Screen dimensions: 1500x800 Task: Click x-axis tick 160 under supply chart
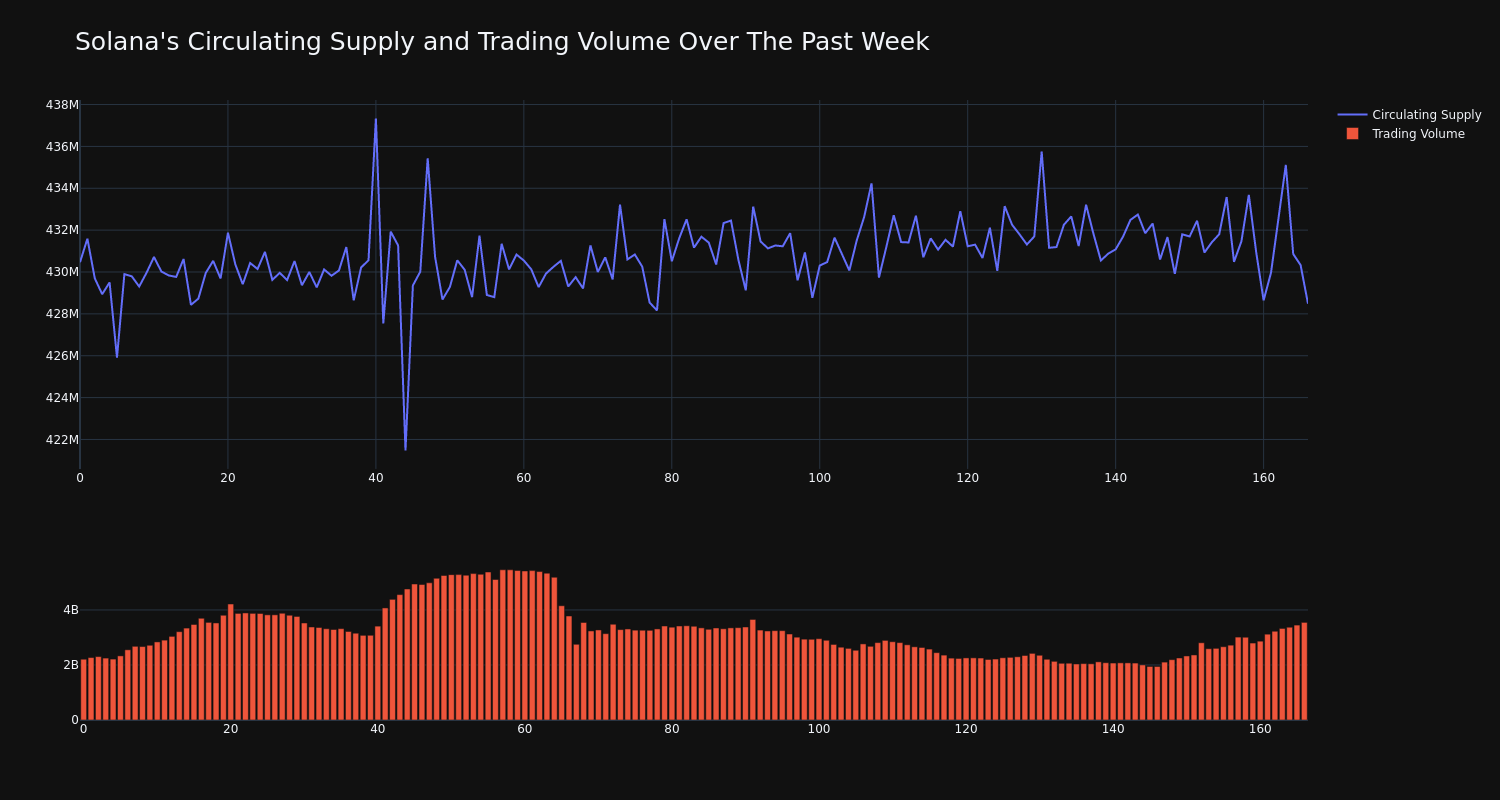click(x=1264, y=478)
